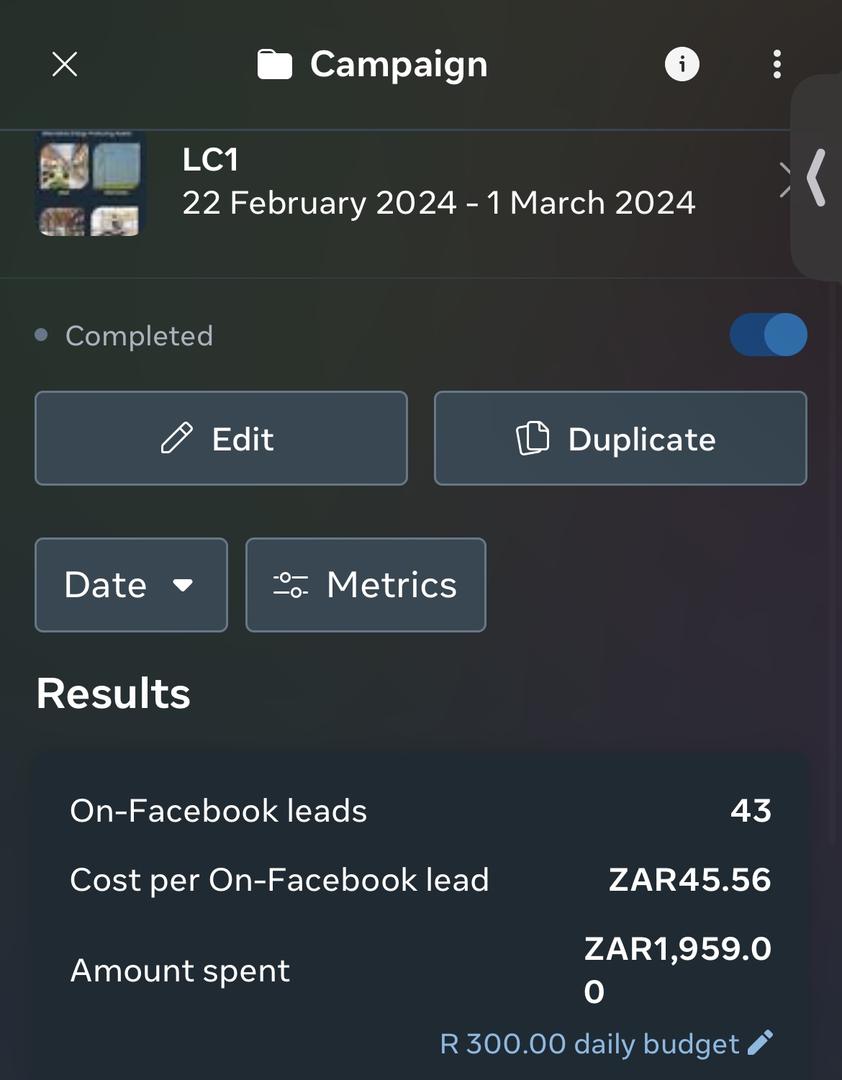This screenshot has width=842, height=1080.
Task: Switch off the Completed campaign status toggle
Action: coord(768,335)
